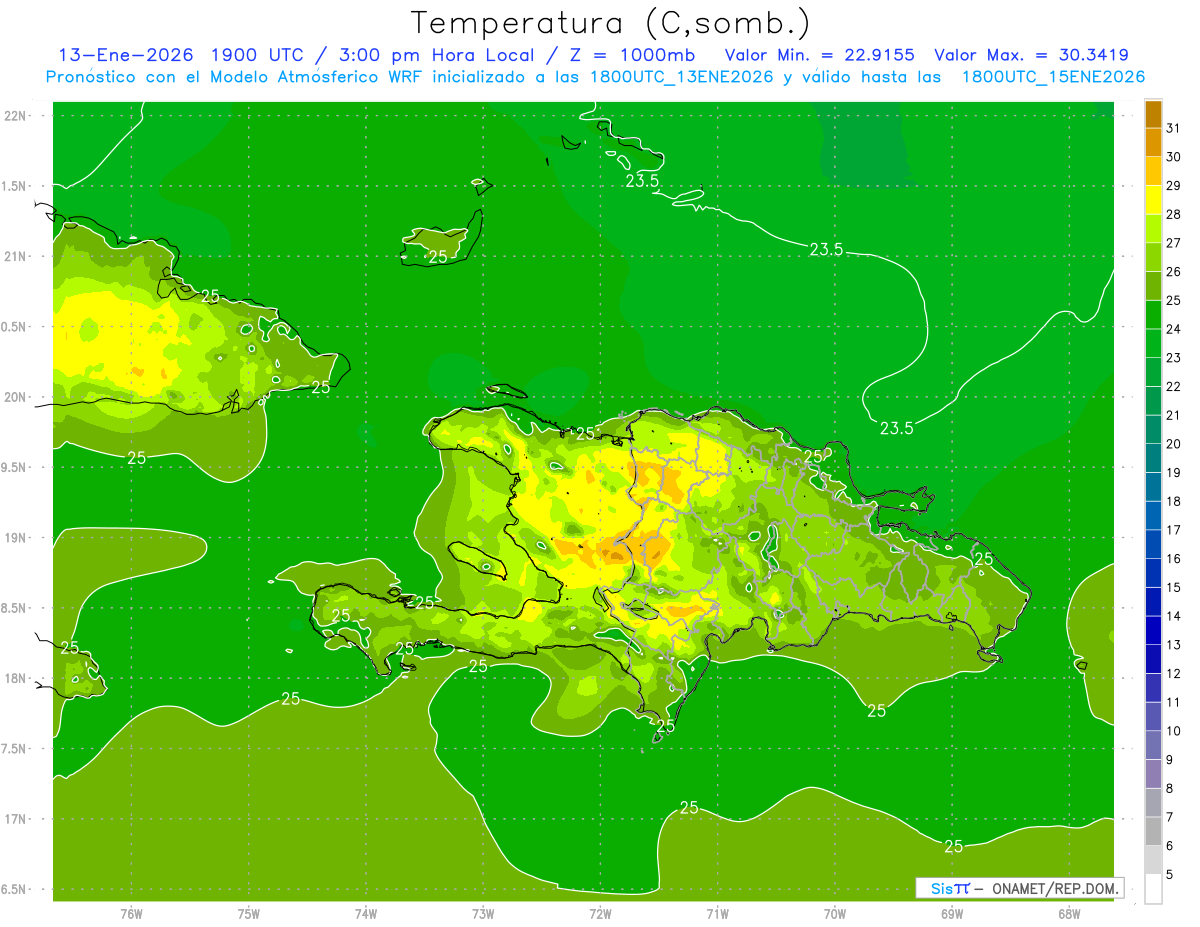
Task: Click the '68W' longitude axis label
Action: [x=1069, y=913]
